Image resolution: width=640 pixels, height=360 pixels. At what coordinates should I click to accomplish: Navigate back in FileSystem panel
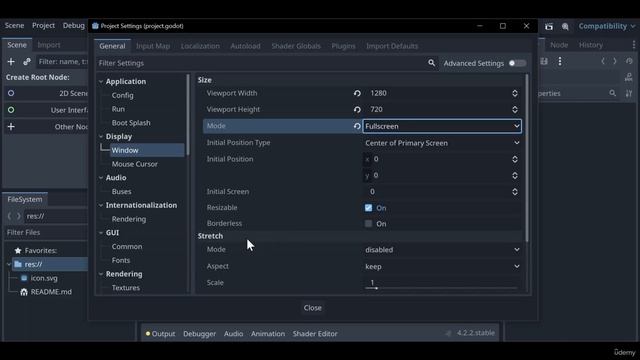[9, 216]
